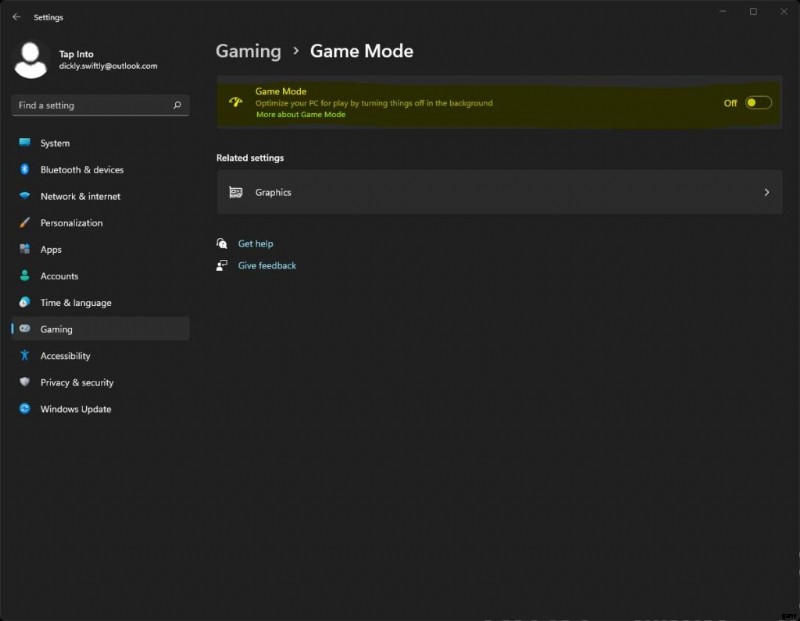Click the Accounts person icon
Image resolution: width=800 pixels, height=621 pixels.
[24, 276]
